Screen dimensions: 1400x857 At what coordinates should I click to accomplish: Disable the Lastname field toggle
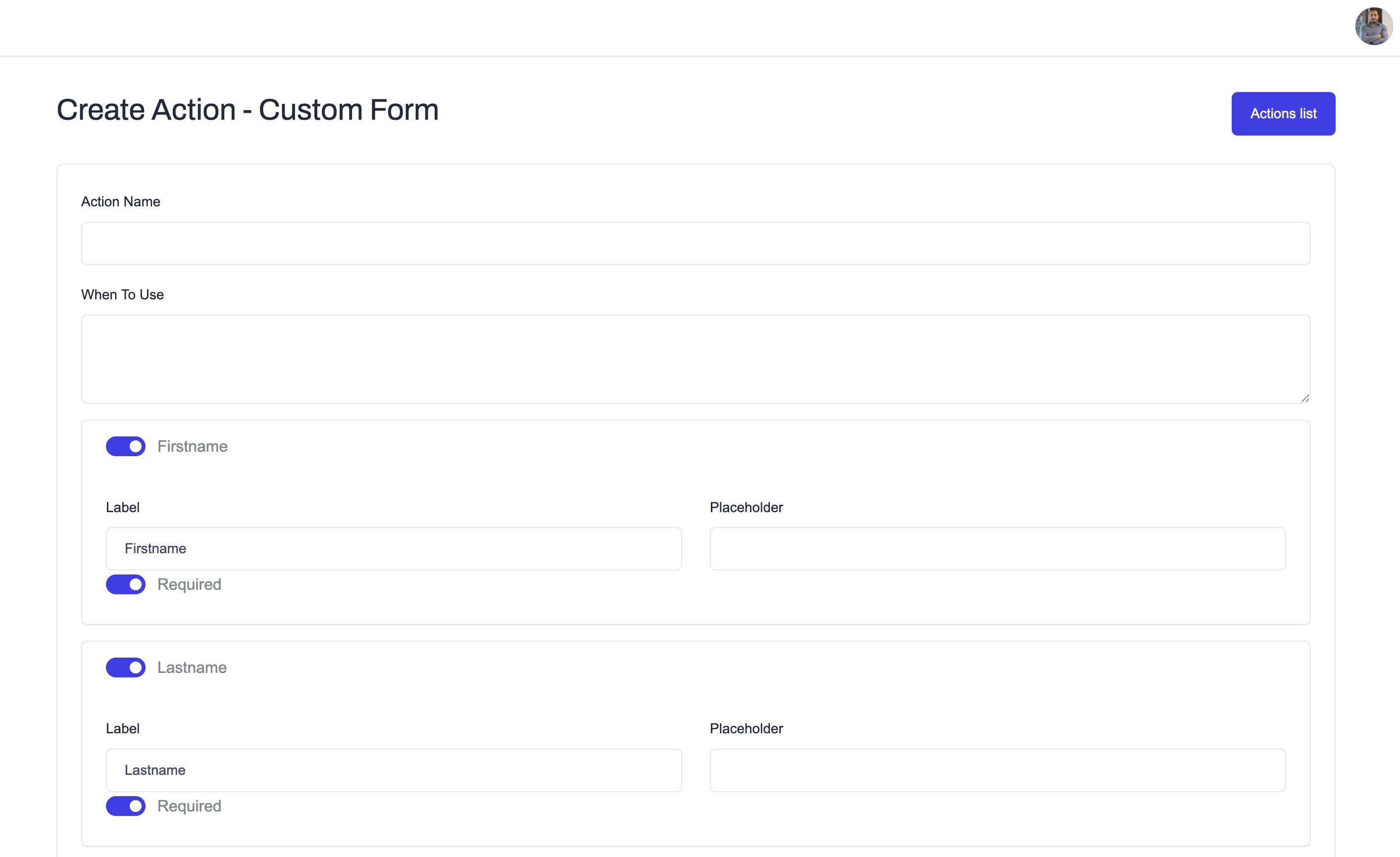point(126,668)
